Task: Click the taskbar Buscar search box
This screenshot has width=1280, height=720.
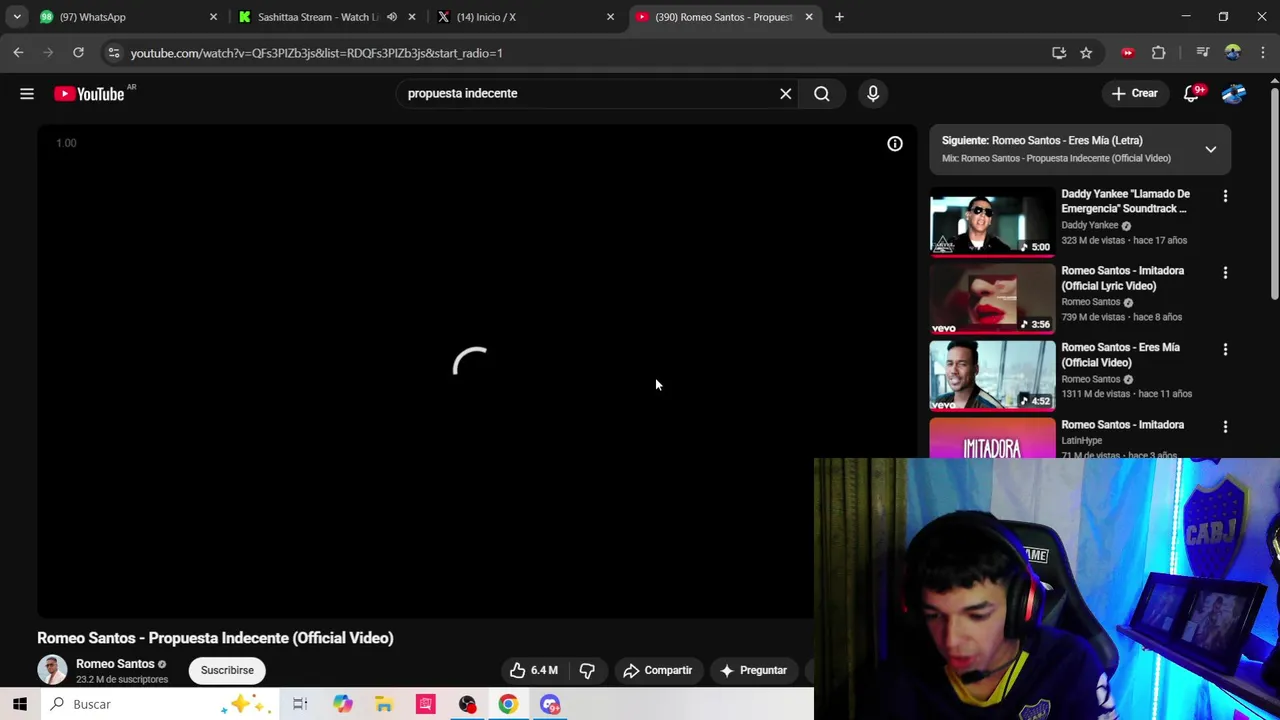Action: pos(160,704)
